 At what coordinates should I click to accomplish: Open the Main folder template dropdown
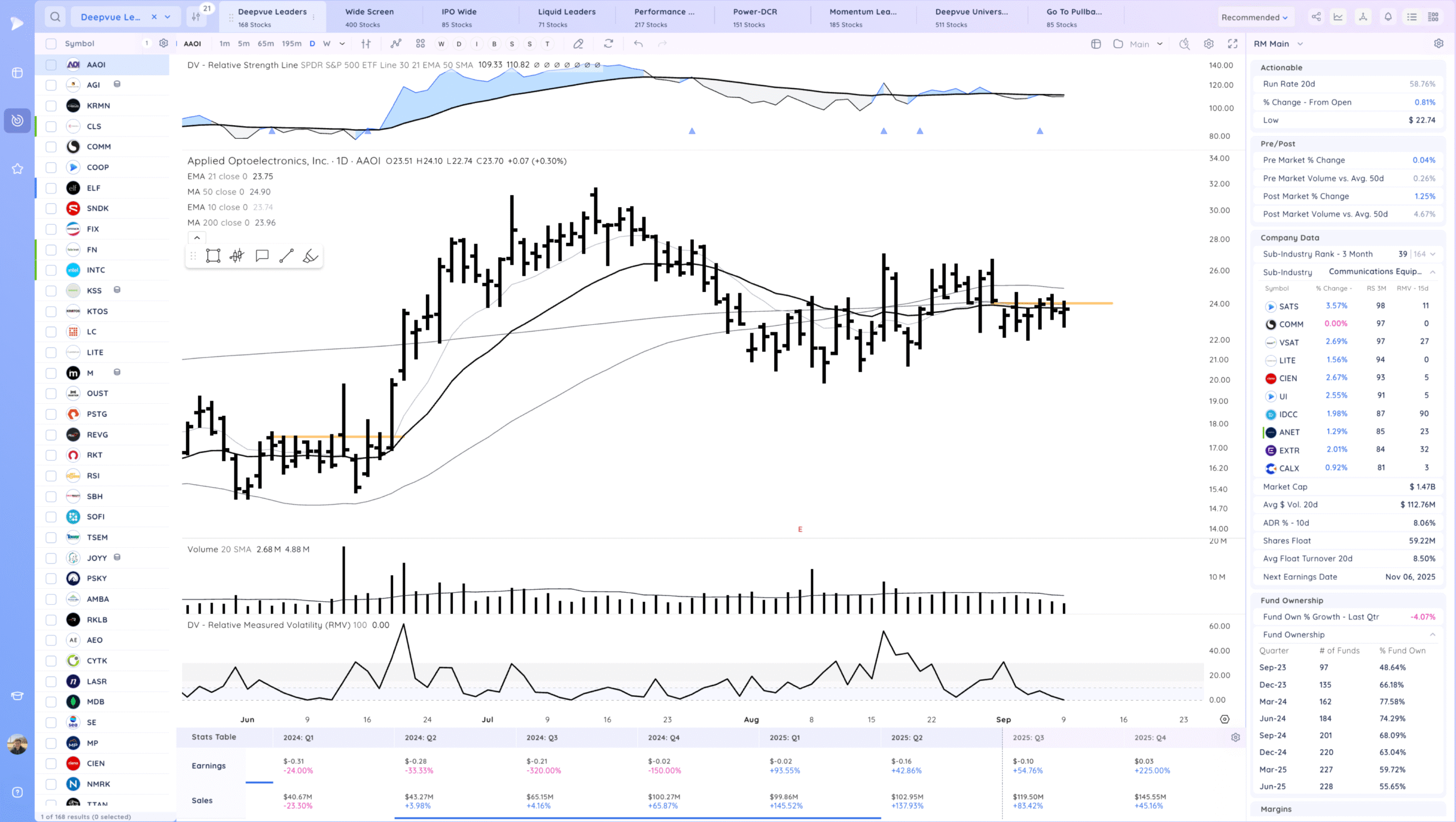(x=1139, y=44)
